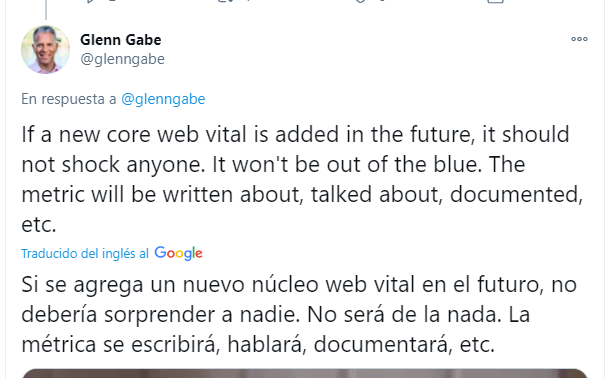Screen dimensions: 616x378
Task: Click the @glenngabe handle under the name
Action: click(122, 59)
